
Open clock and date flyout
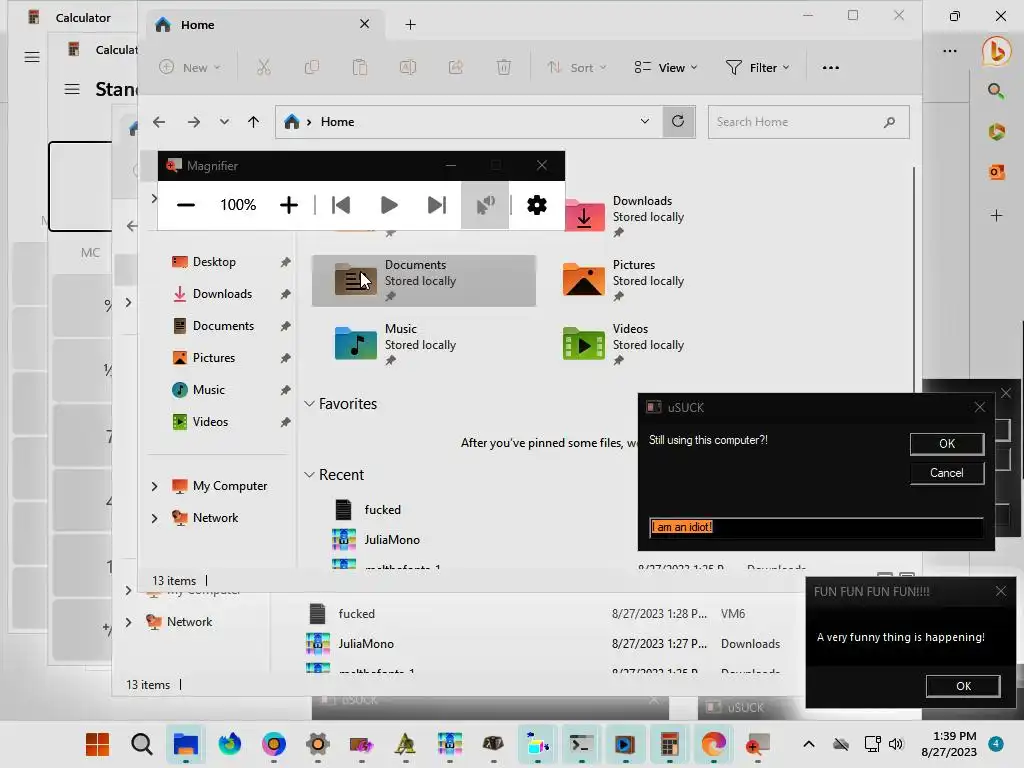pos(949,744)
